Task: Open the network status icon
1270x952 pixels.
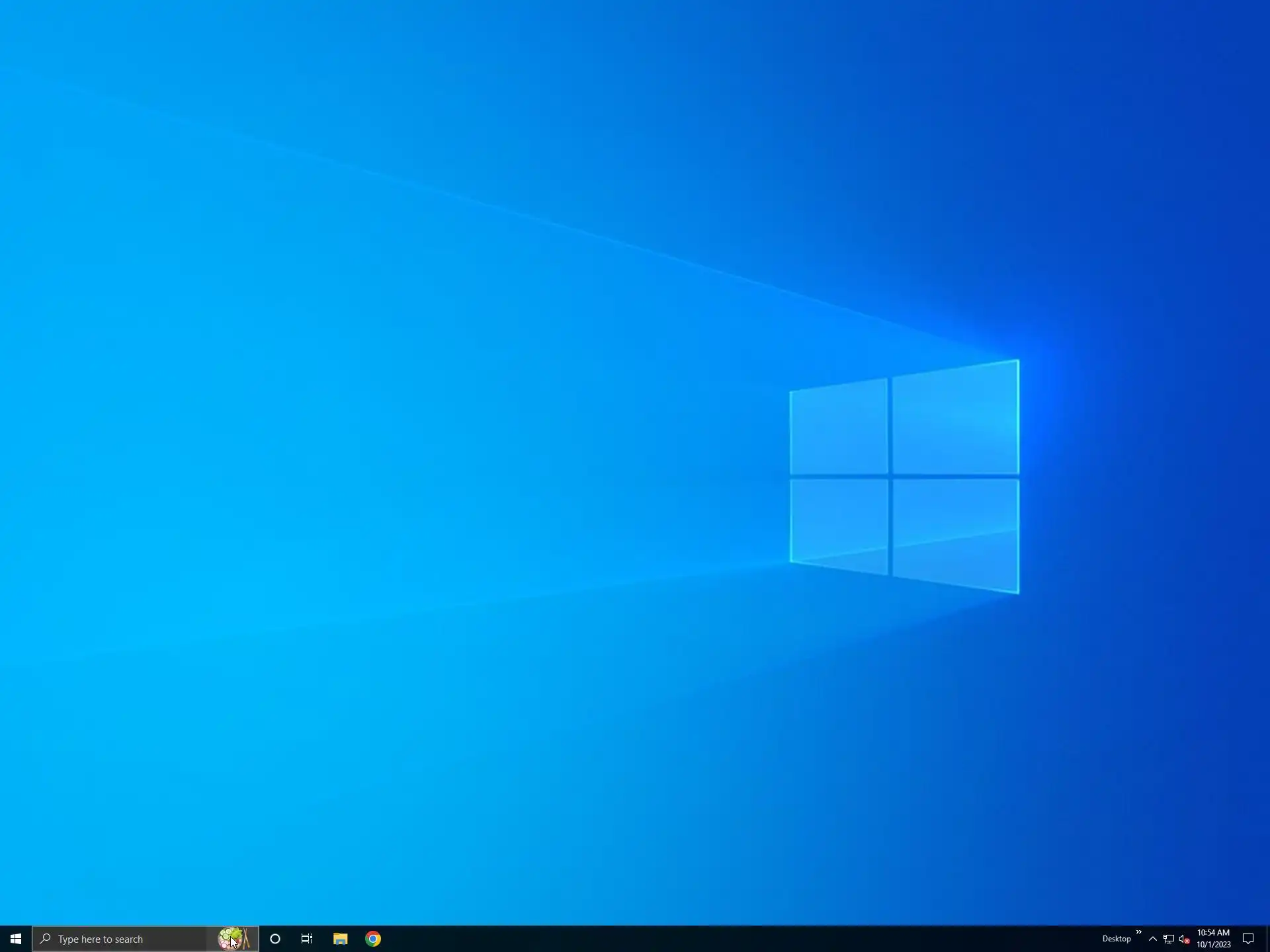Action: point(1169,939)
